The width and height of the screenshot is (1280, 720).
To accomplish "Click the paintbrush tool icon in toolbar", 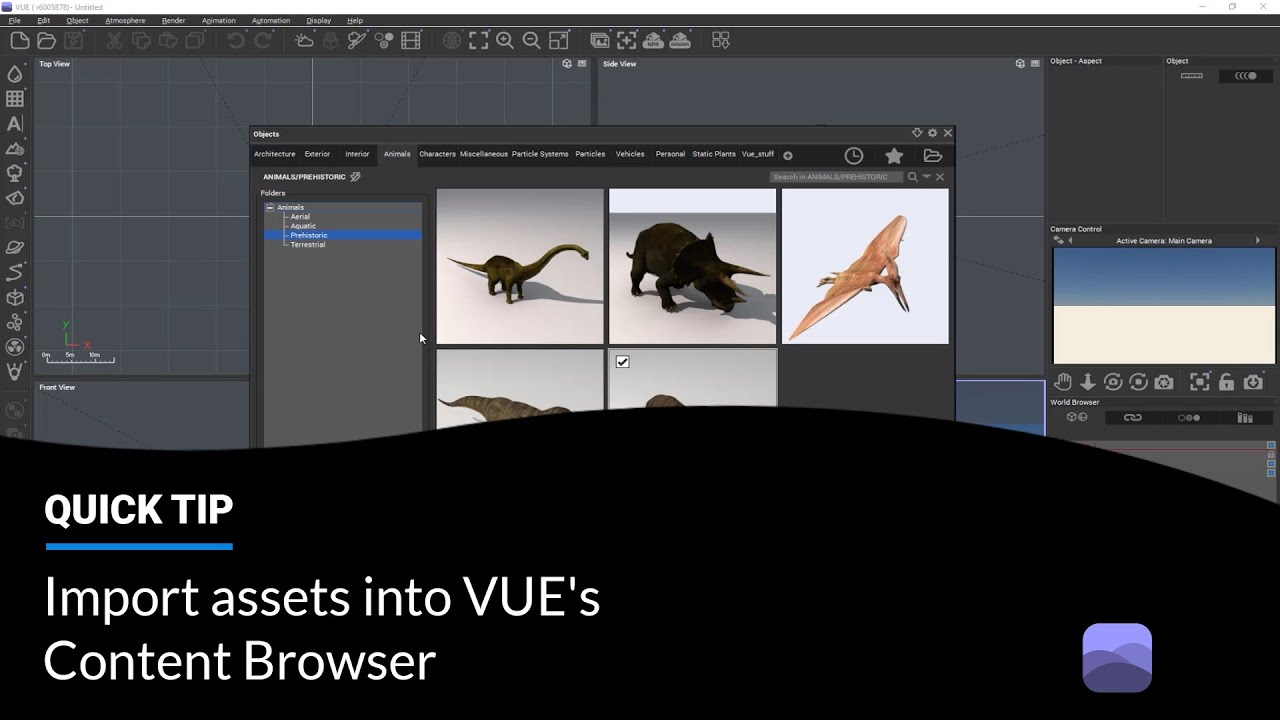I will (357, 41).
